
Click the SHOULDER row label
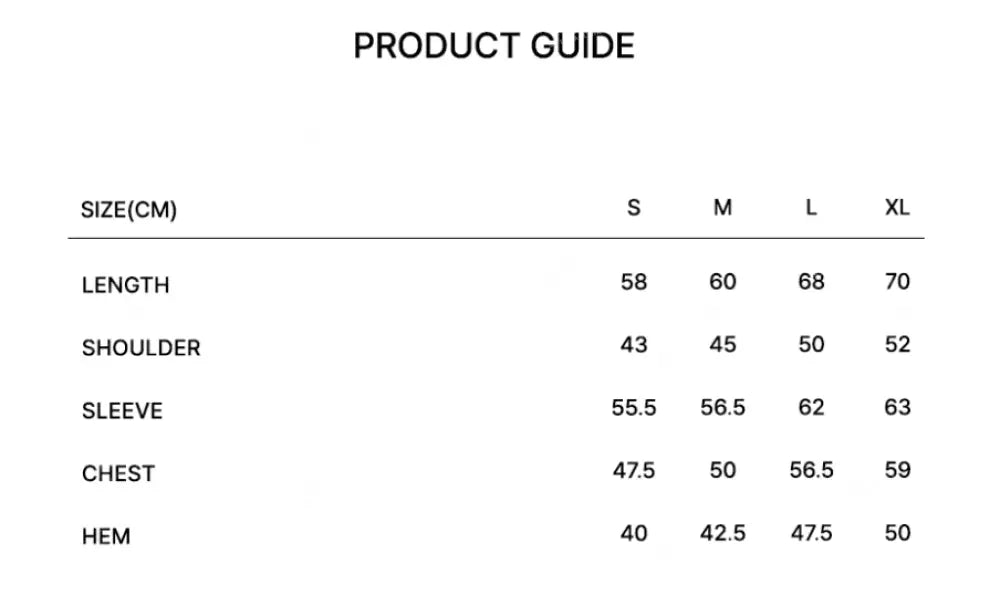click(x=141, y=348)
